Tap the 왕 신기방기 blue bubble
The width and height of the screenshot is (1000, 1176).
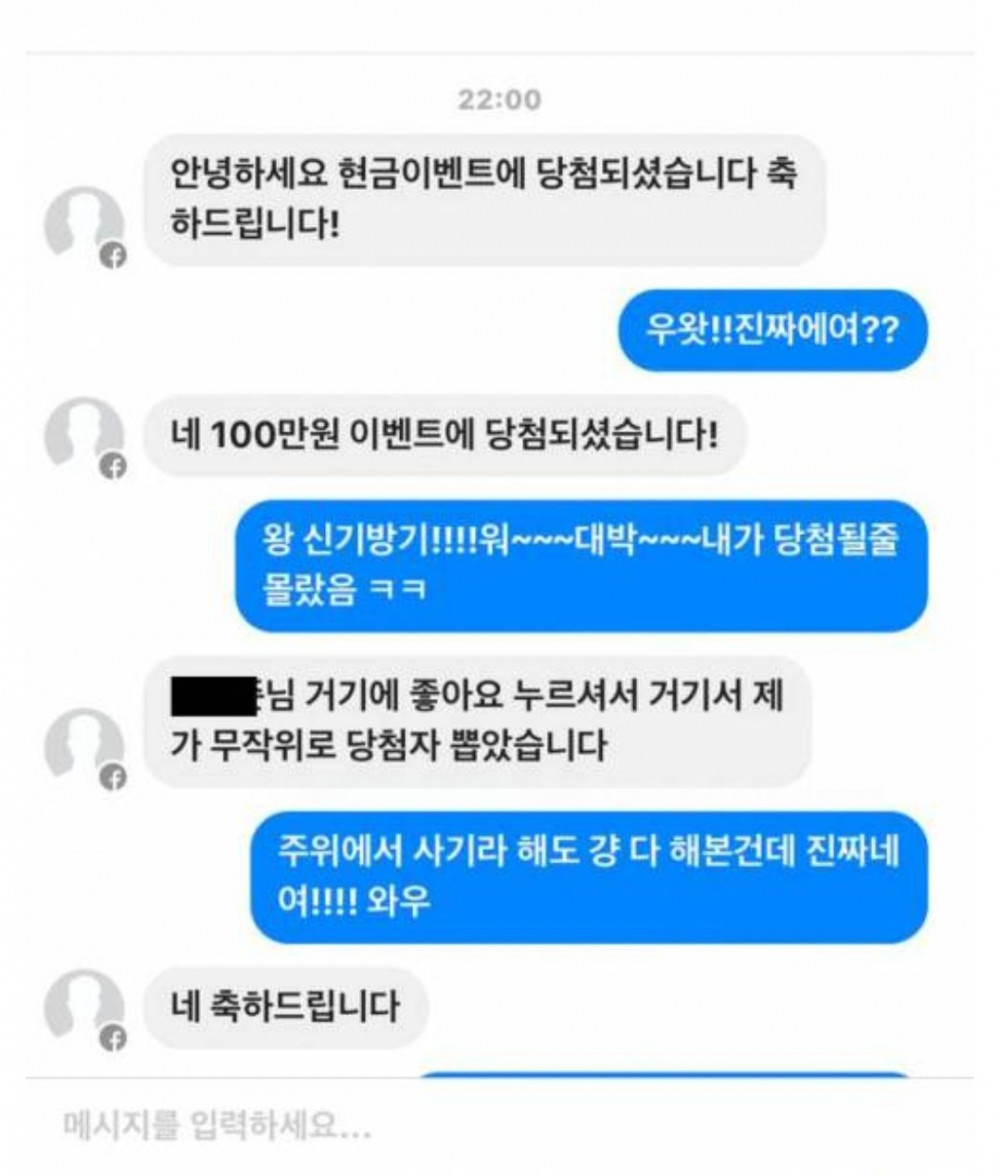[581, 566]
